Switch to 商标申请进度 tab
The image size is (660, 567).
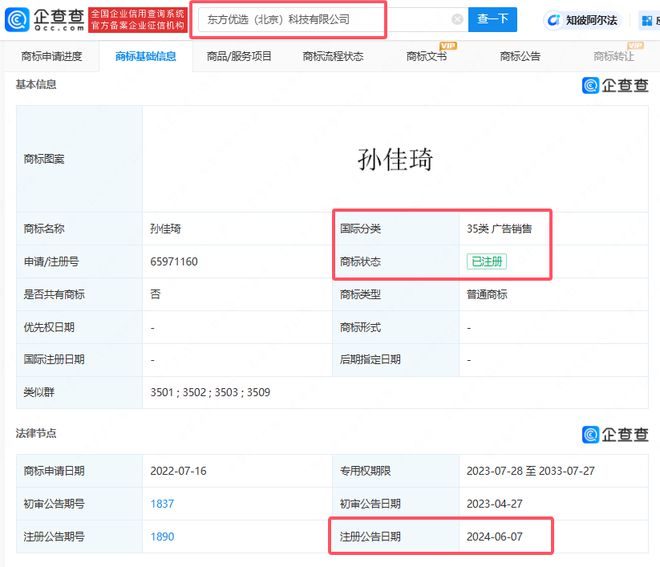(51, 56)
